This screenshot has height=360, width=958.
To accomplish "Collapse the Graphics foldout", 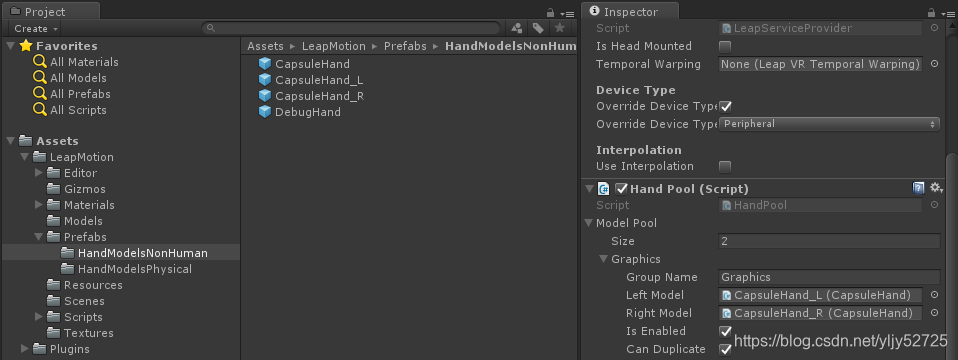I will (x=604, y=259).
